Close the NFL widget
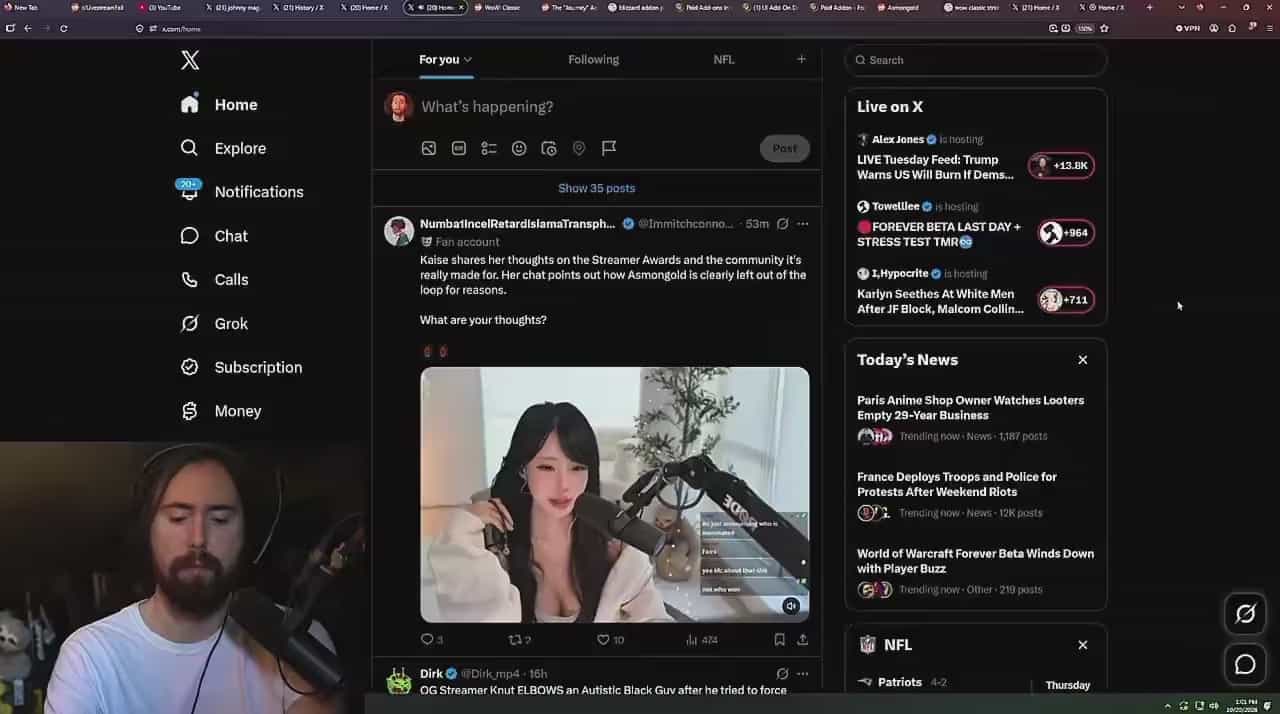Viewport: 1280px width, 714px height. tap(1082, 645)
